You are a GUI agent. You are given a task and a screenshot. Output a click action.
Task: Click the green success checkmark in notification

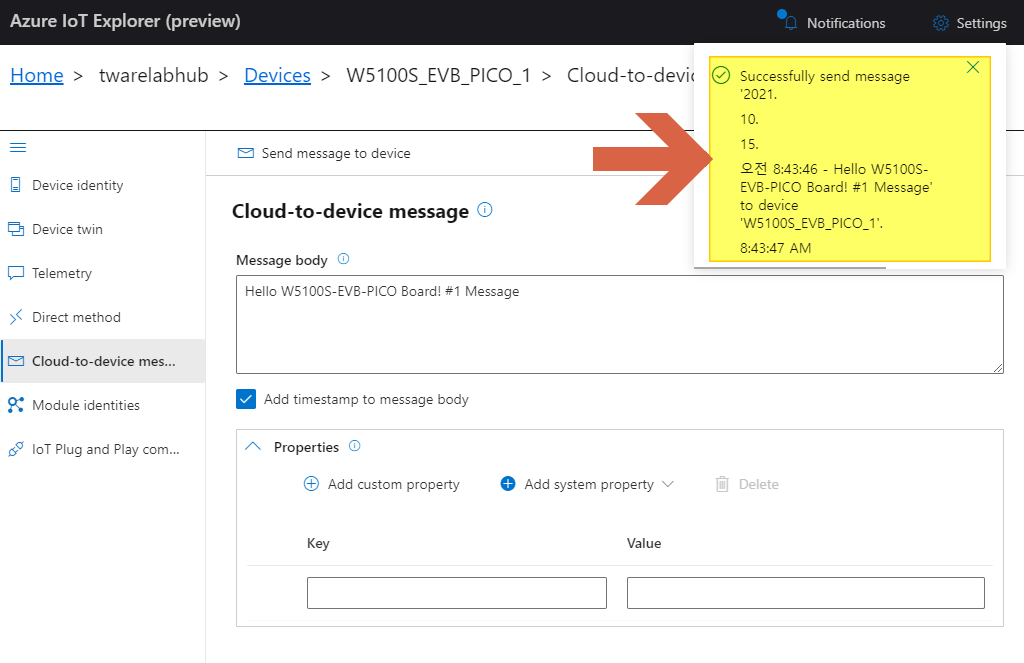pos(721,75)
